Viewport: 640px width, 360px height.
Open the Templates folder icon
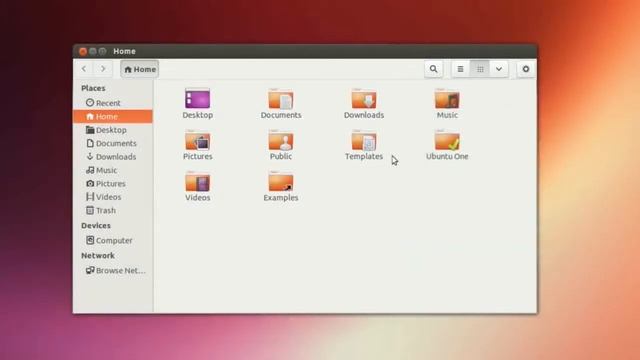coord(364,140)
